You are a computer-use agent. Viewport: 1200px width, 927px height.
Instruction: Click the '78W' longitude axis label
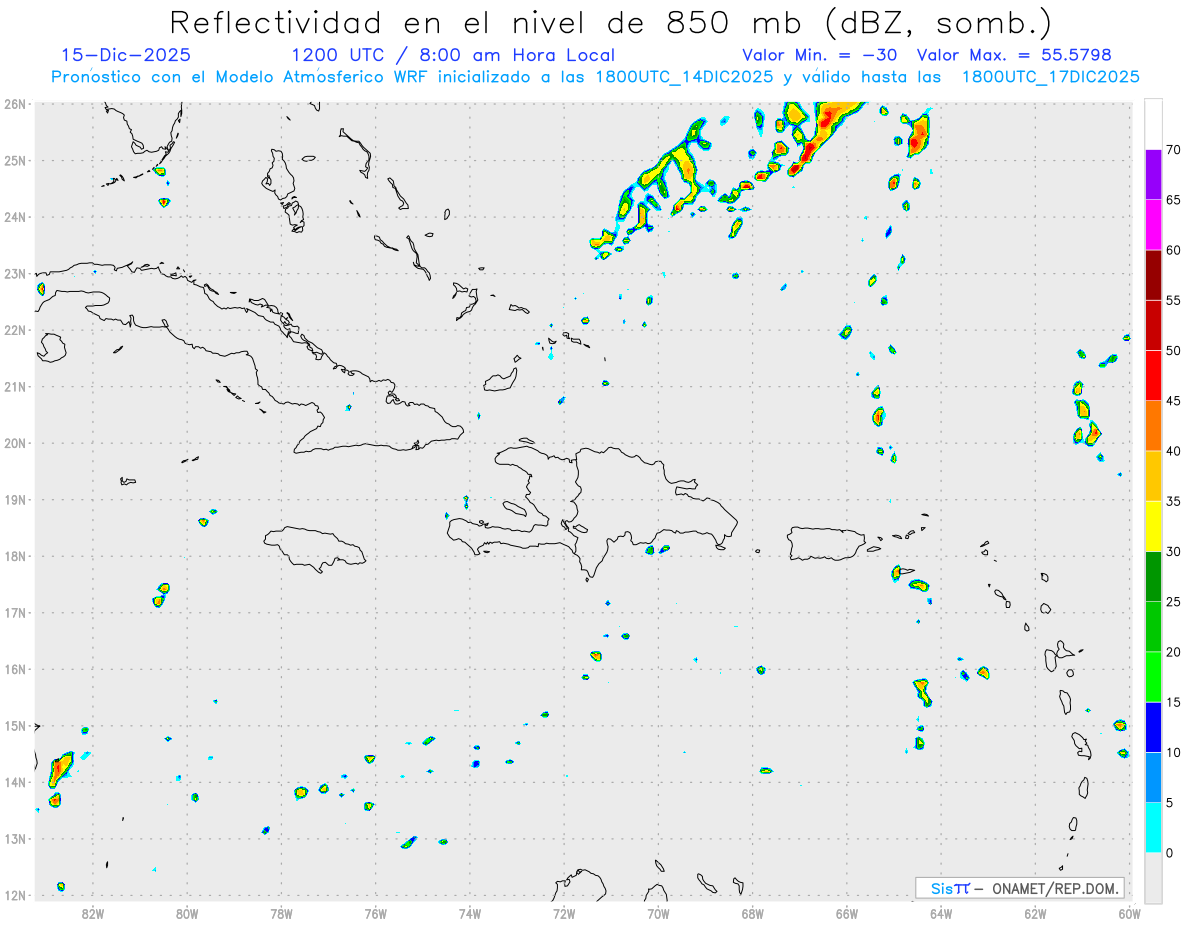pyautogui.click(x=281, y=913)
